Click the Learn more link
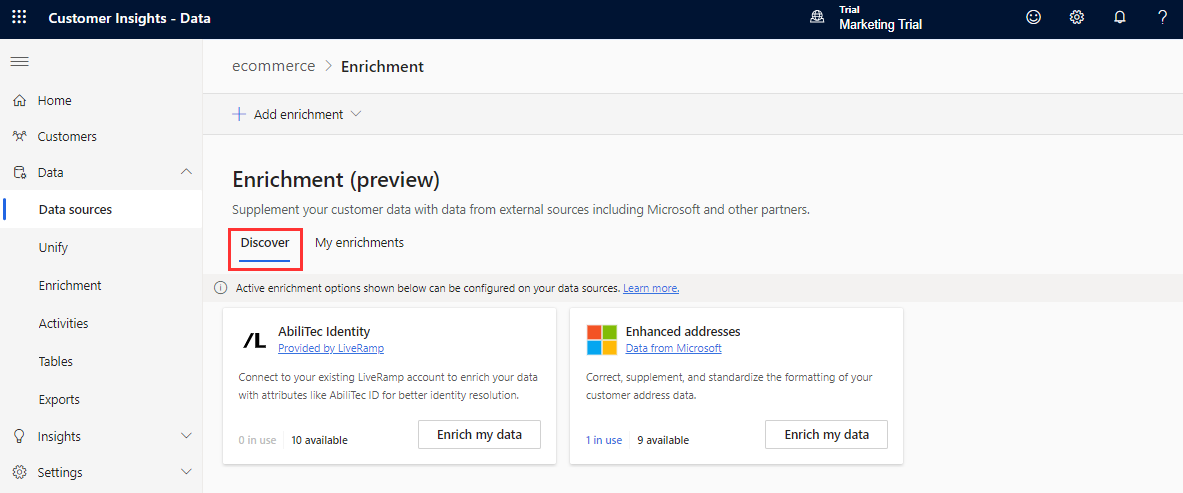The width and height of the screenshot is (1183, 493). tap(651, 288)
